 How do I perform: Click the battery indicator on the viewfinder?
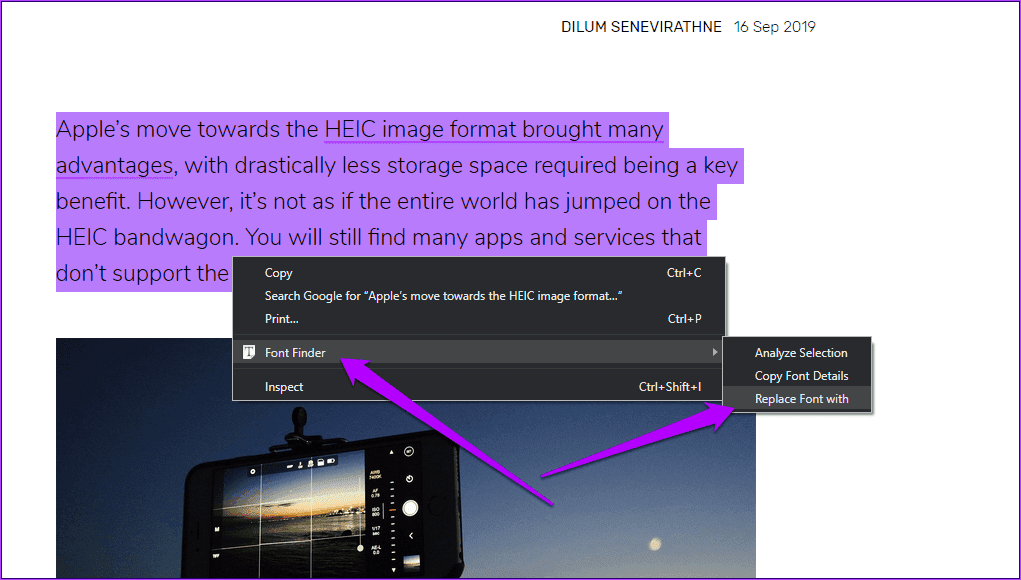pos(333,461)
